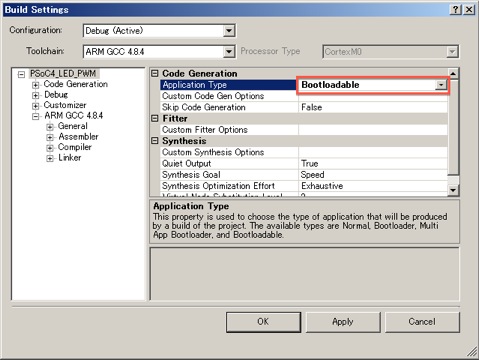The height and width of the screenshot is (360, 479).
Task: Select General under ARM GCC 4.8.4
Action: [x=73, y=126]
